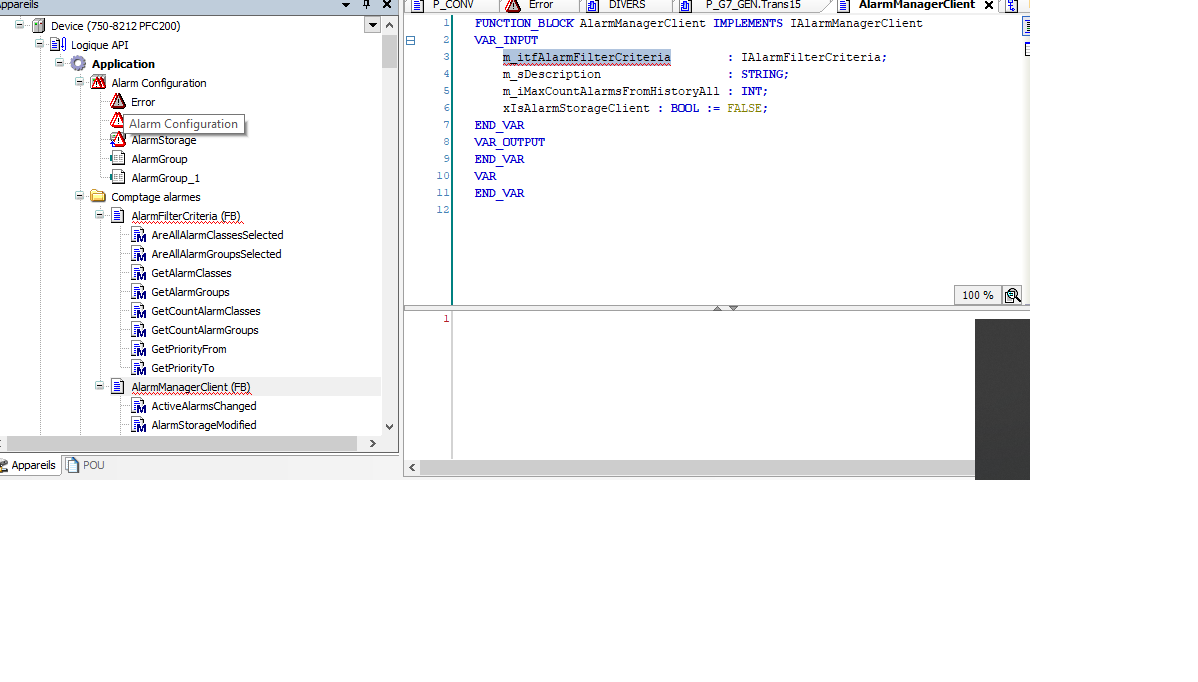1198x682 pixels.
Task: Switch to the DIVERS editor tab
Action: (x=626, y=5)
